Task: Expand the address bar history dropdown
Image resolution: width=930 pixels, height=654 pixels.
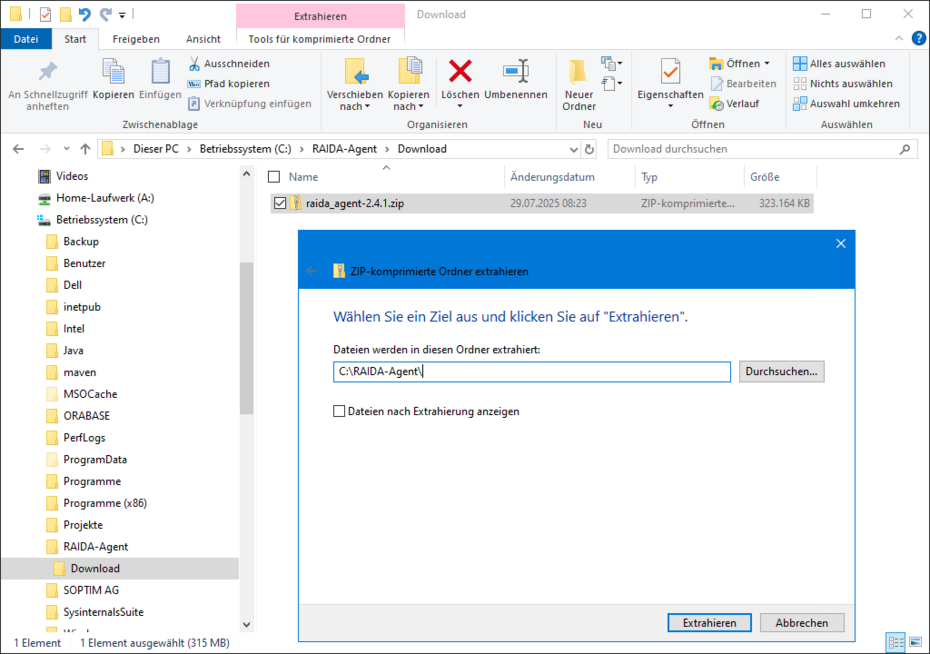Action: coord(574,149)
